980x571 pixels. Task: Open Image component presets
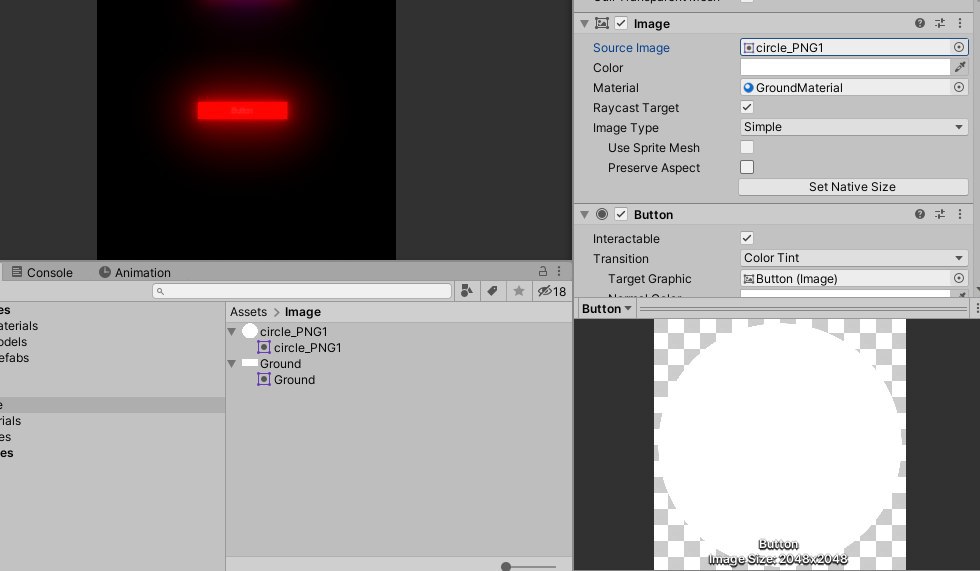[x=939, y=23]
